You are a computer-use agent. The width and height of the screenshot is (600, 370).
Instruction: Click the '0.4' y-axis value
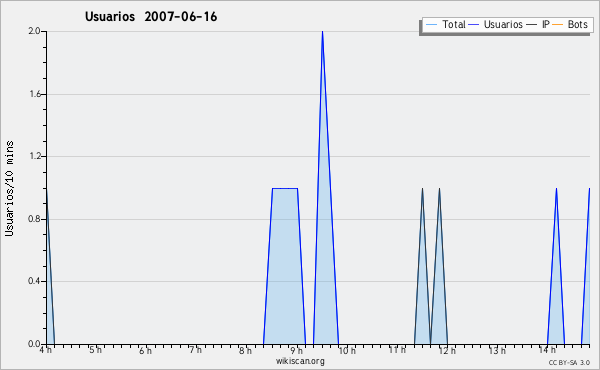(34, 281)
